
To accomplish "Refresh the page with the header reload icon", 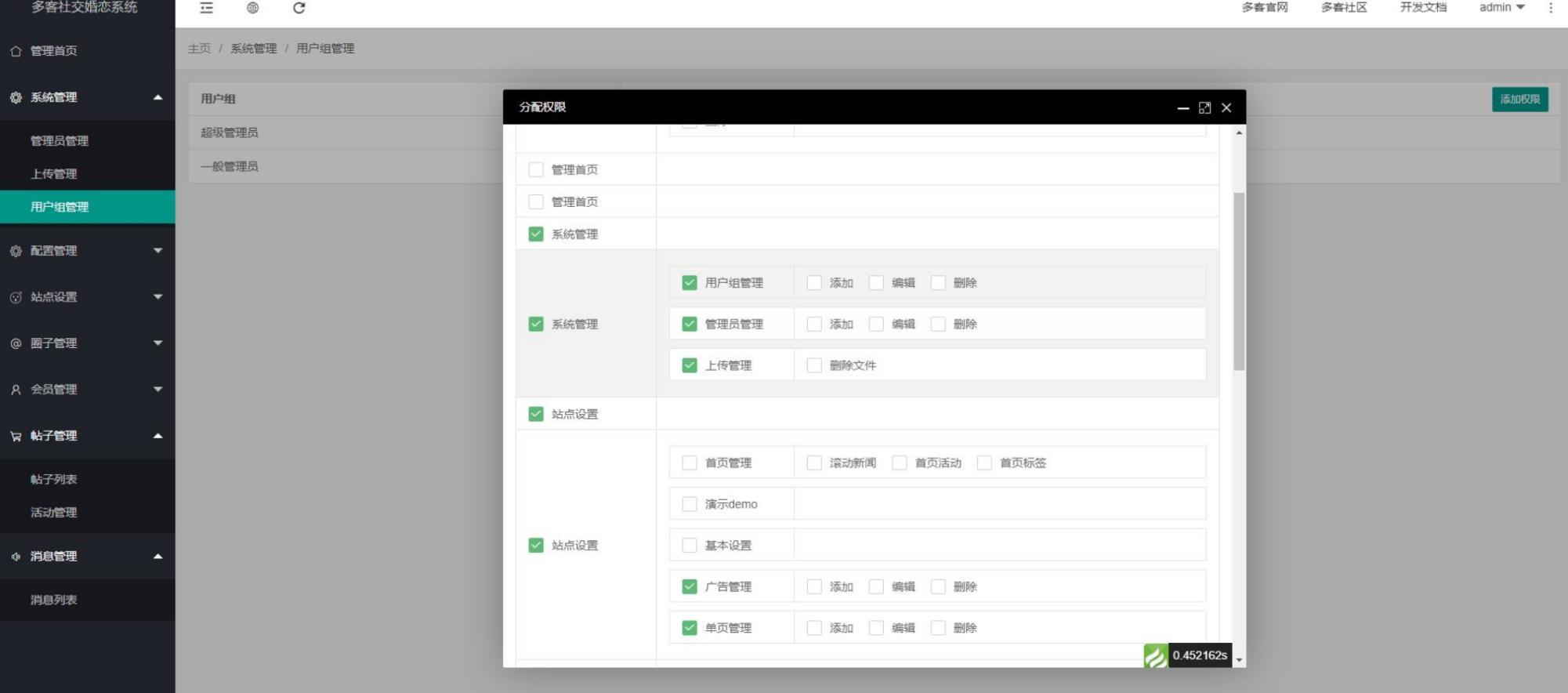I will pyautogui.click(x=299, y=8).
